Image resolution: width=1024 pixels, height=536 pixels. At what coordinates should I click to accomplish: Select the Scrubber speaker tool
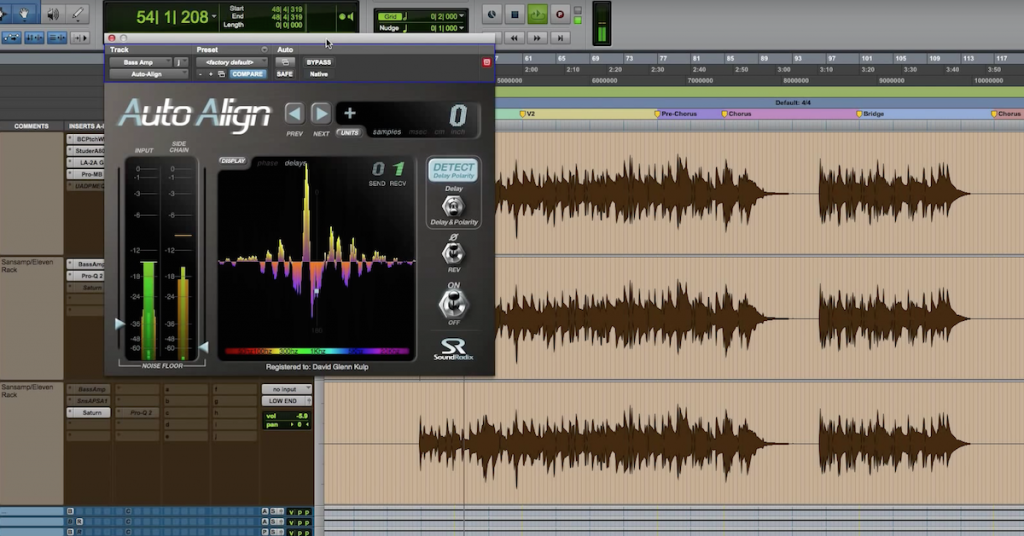54,13
